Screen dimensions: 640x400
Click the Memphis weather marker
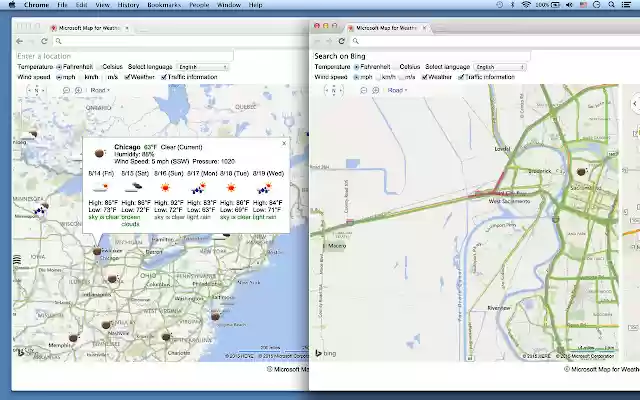tap(73, 338)
